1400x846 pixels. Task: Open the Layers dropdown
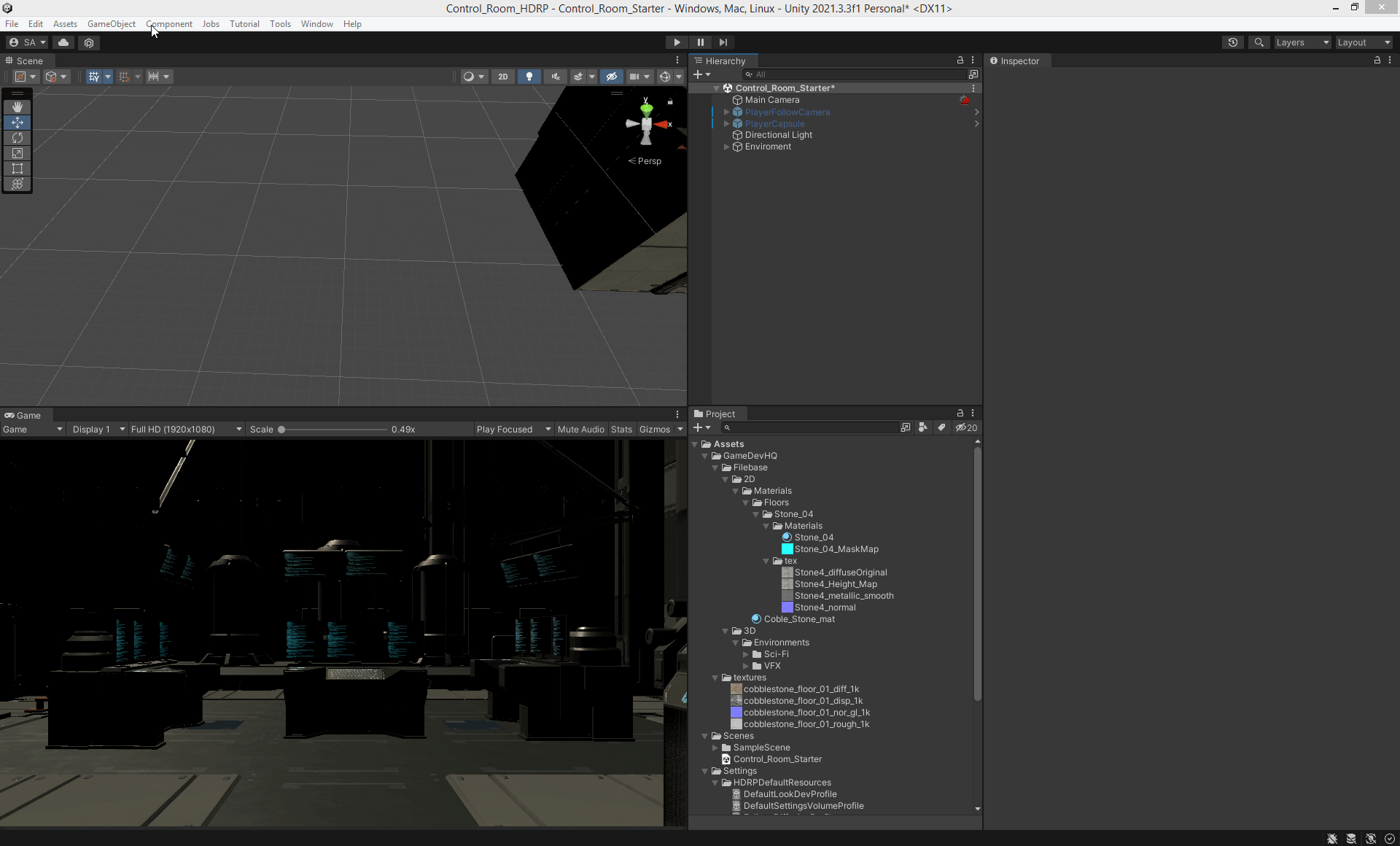pyautogui.click(x=1302, y=42)
